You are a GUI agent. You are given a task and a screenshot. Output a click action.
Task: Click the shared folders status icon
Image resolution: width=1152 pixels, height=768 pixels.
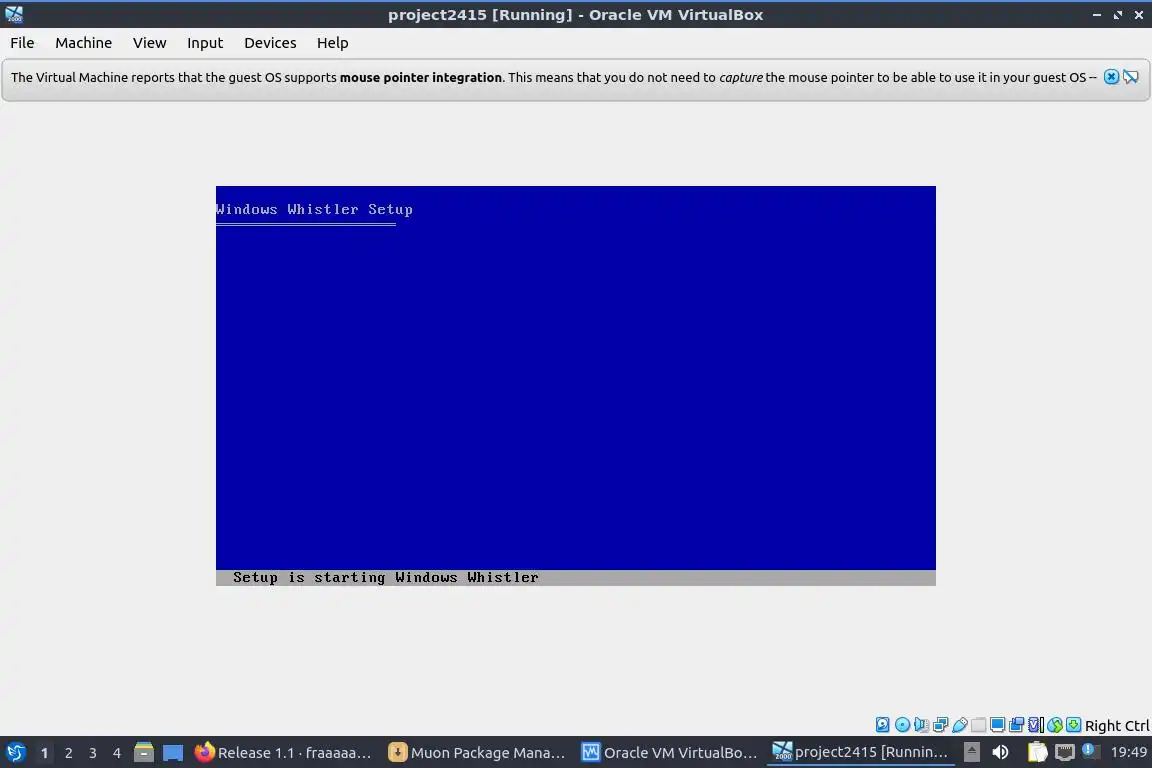click(979, 725)
